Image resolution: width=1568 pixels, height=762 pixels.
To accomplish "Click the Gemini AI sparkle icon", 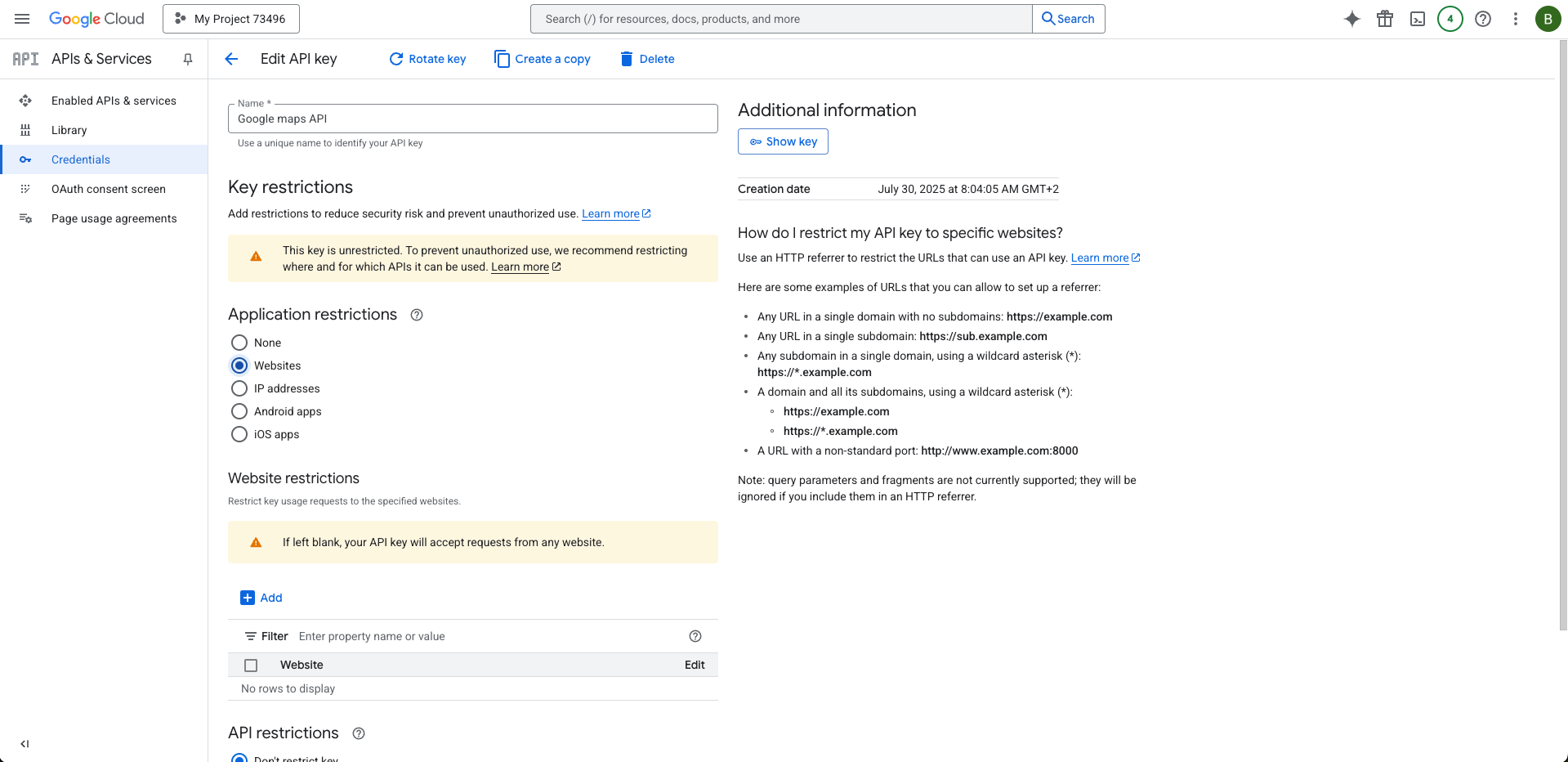I will tap(1351, 19).
